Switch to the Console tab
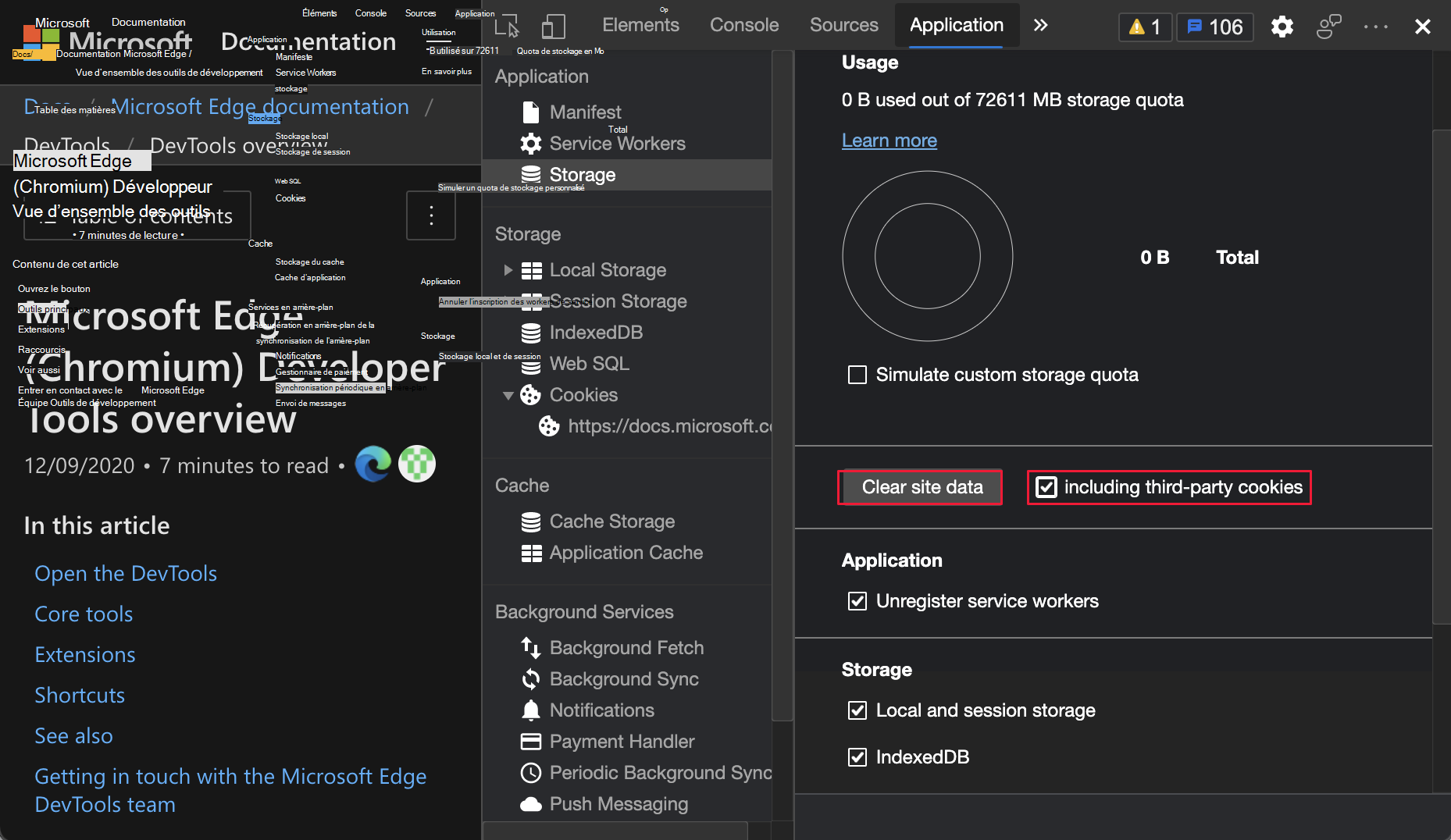Image resolution: width=1451 pixels, height=840 pixels. pyautogui.click(x=744, y=26)
